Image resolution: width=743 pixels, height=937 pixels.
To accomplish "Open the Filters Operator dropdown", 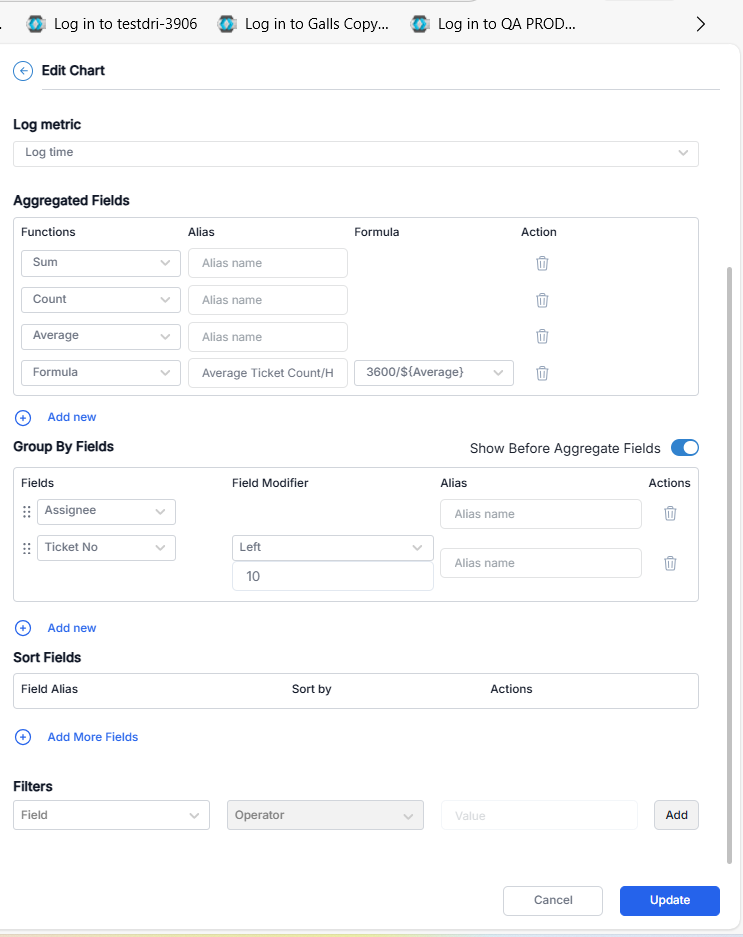I will tap(325, 815).
